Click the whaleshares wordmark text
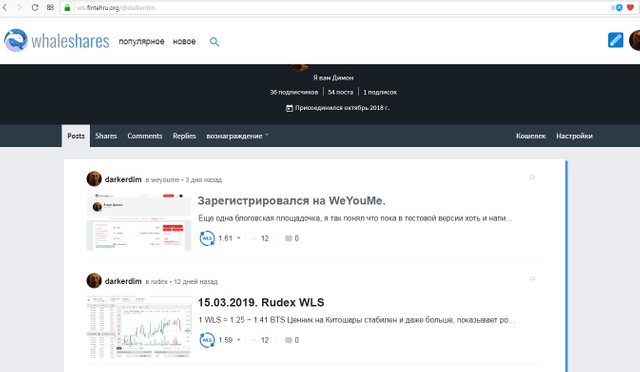 click(70, 41)
